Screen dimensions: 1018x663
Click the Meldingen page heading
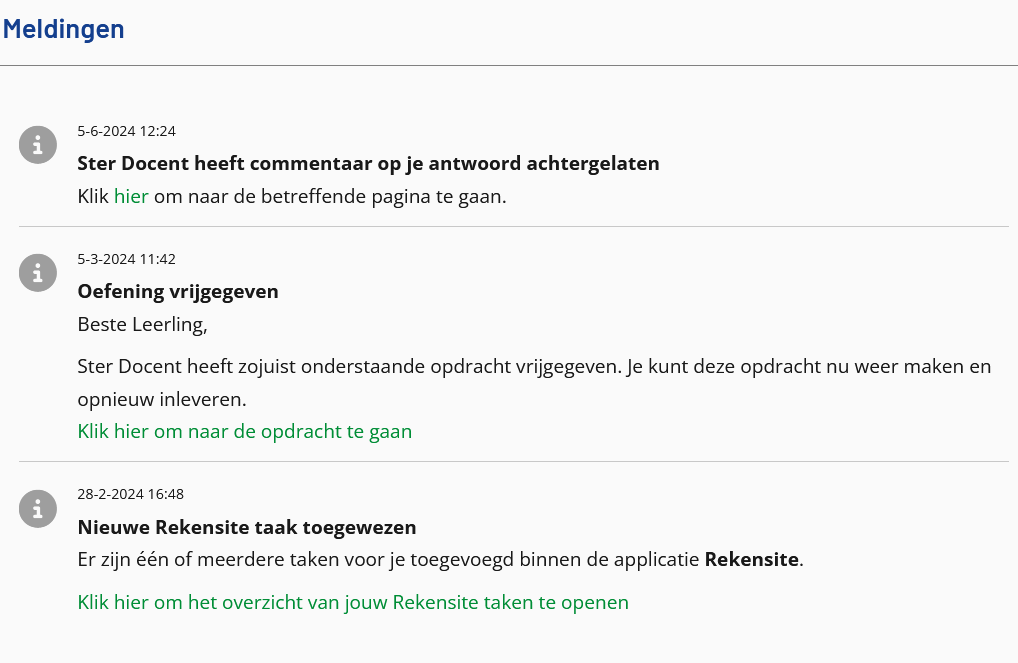click(64, 29)
